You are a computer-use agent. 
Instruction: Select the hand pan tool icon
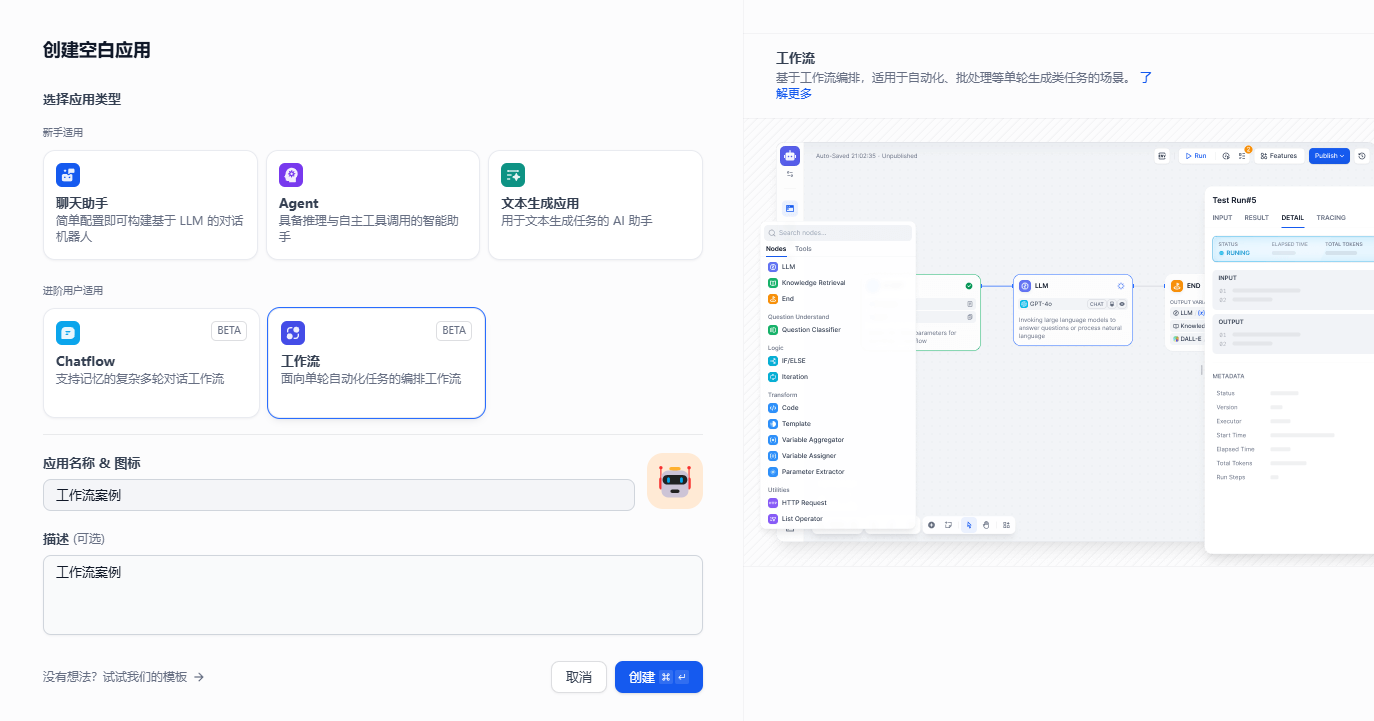pyautogui.click(x=986, y=525)
